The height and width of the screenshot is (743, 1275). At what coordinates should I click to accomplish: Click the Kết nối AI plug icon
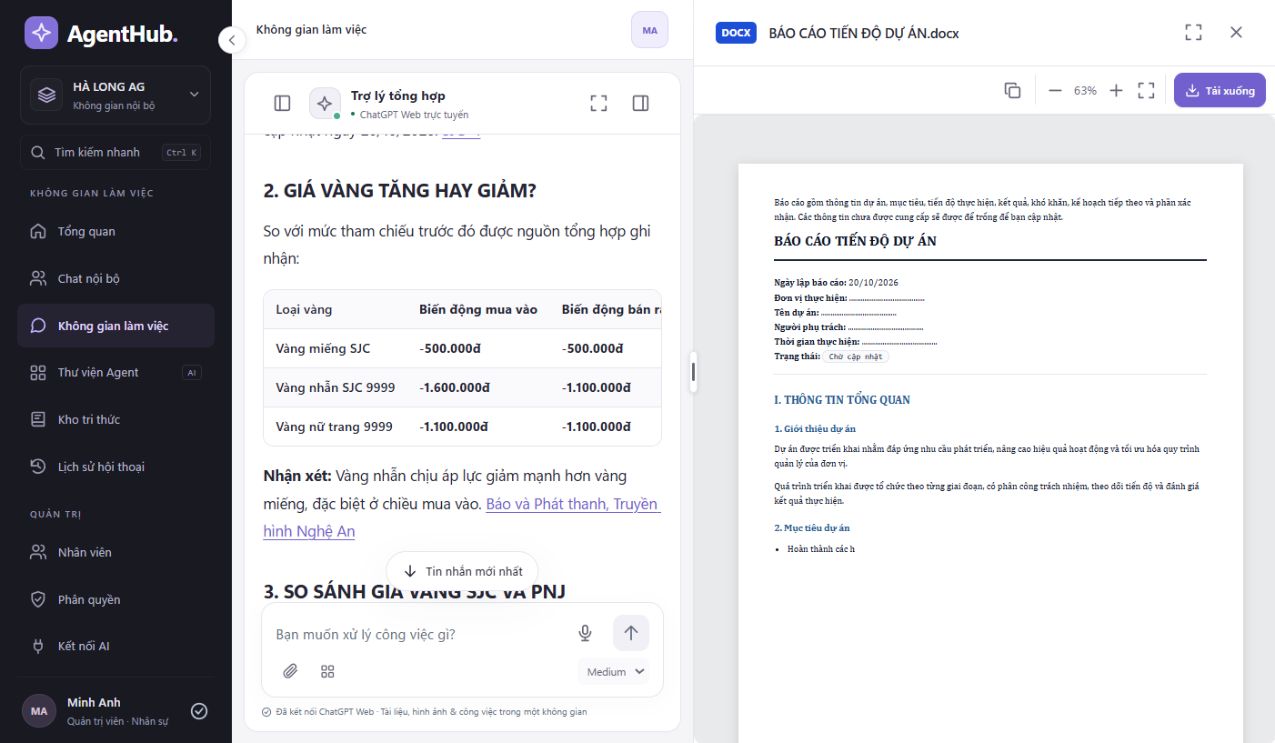[38, 646]
